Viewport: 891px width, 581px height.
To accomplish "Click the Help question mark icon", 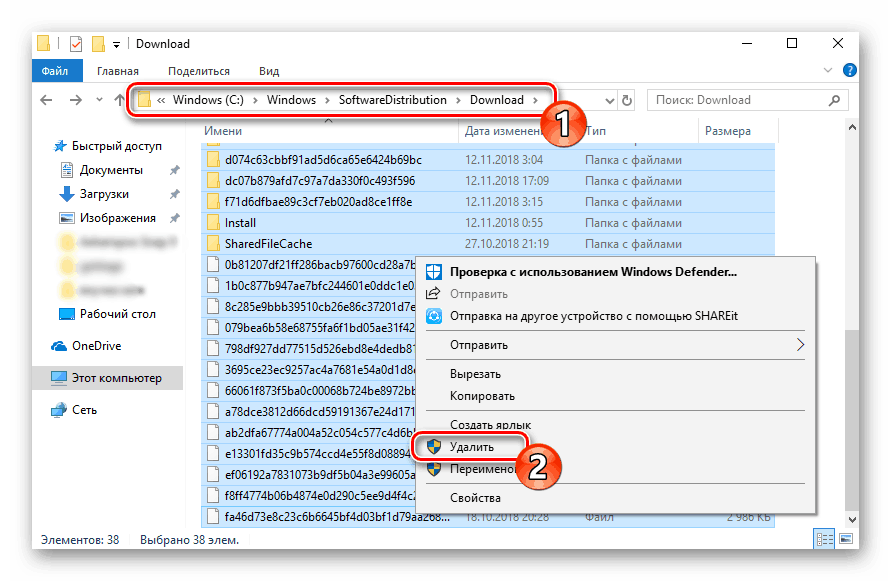I will (849, 70).
